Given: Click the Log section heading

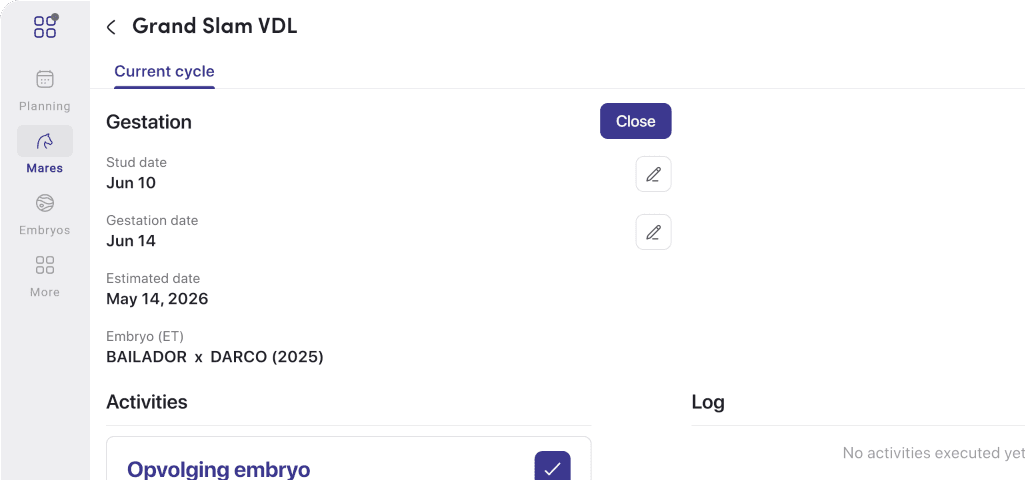Looking at the screenshot, I should [x=708, y=402].
